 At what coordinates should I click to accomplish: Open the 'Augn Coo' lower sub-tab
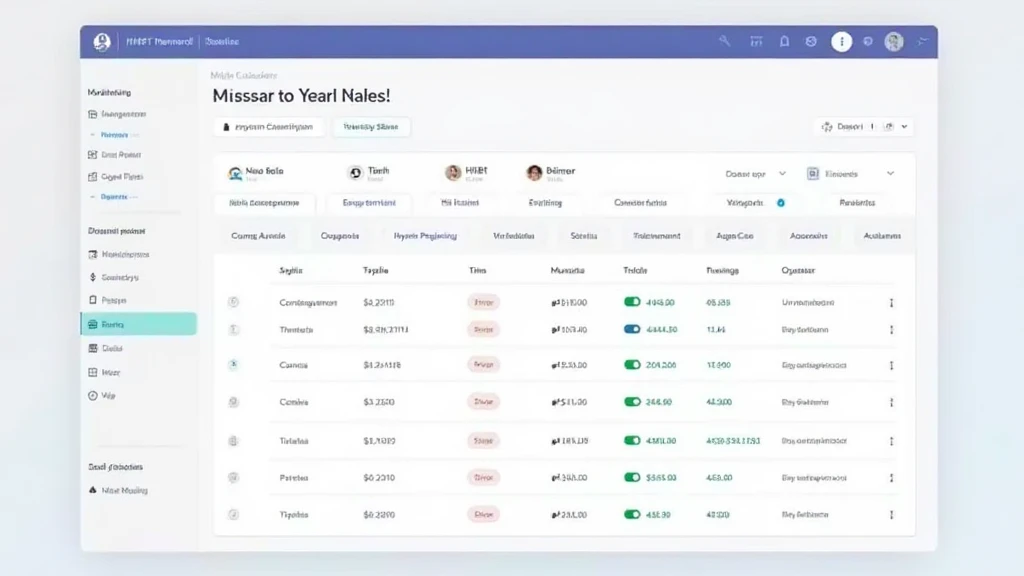point(735,236)
